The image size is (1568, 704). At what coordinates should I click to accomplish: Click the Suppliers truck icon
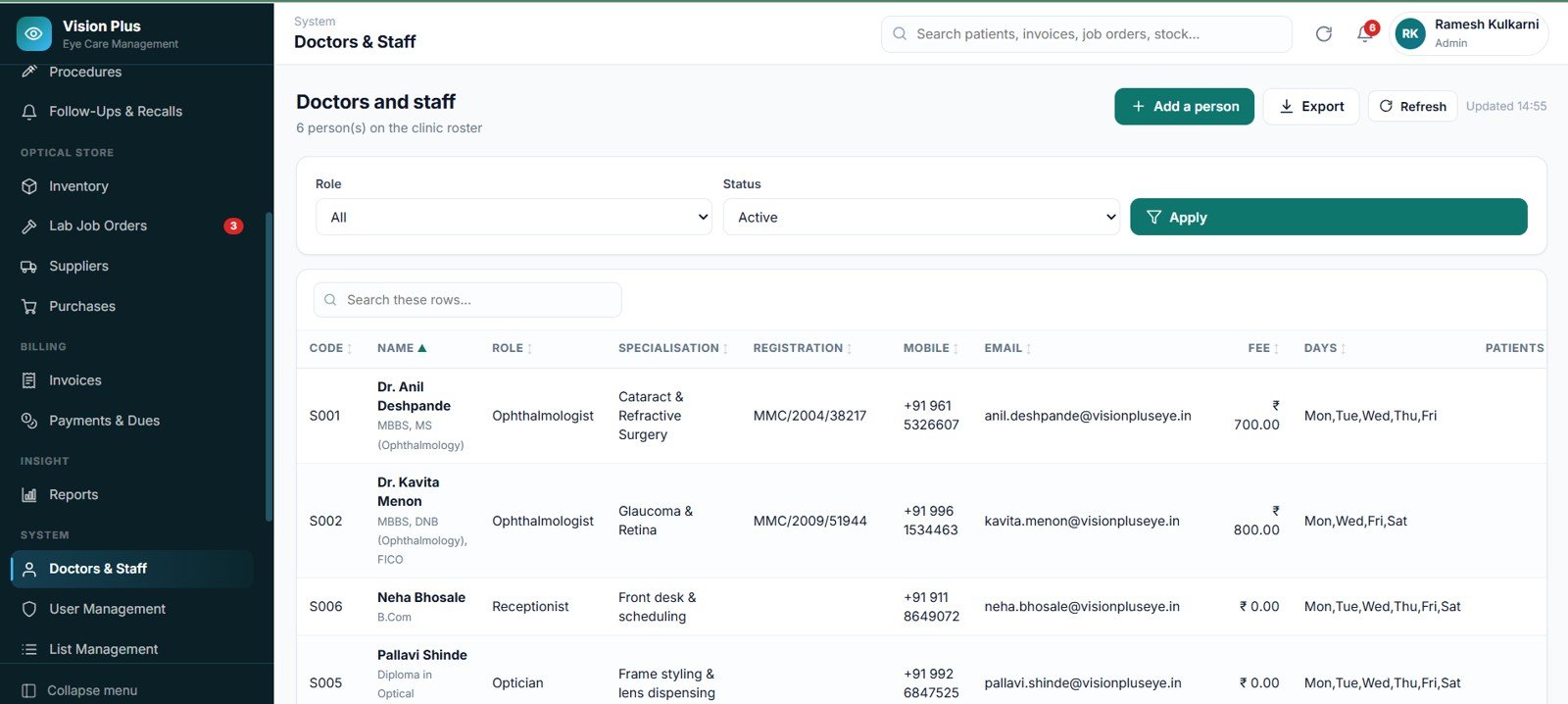pyautogui.click(x=29, y=267)
